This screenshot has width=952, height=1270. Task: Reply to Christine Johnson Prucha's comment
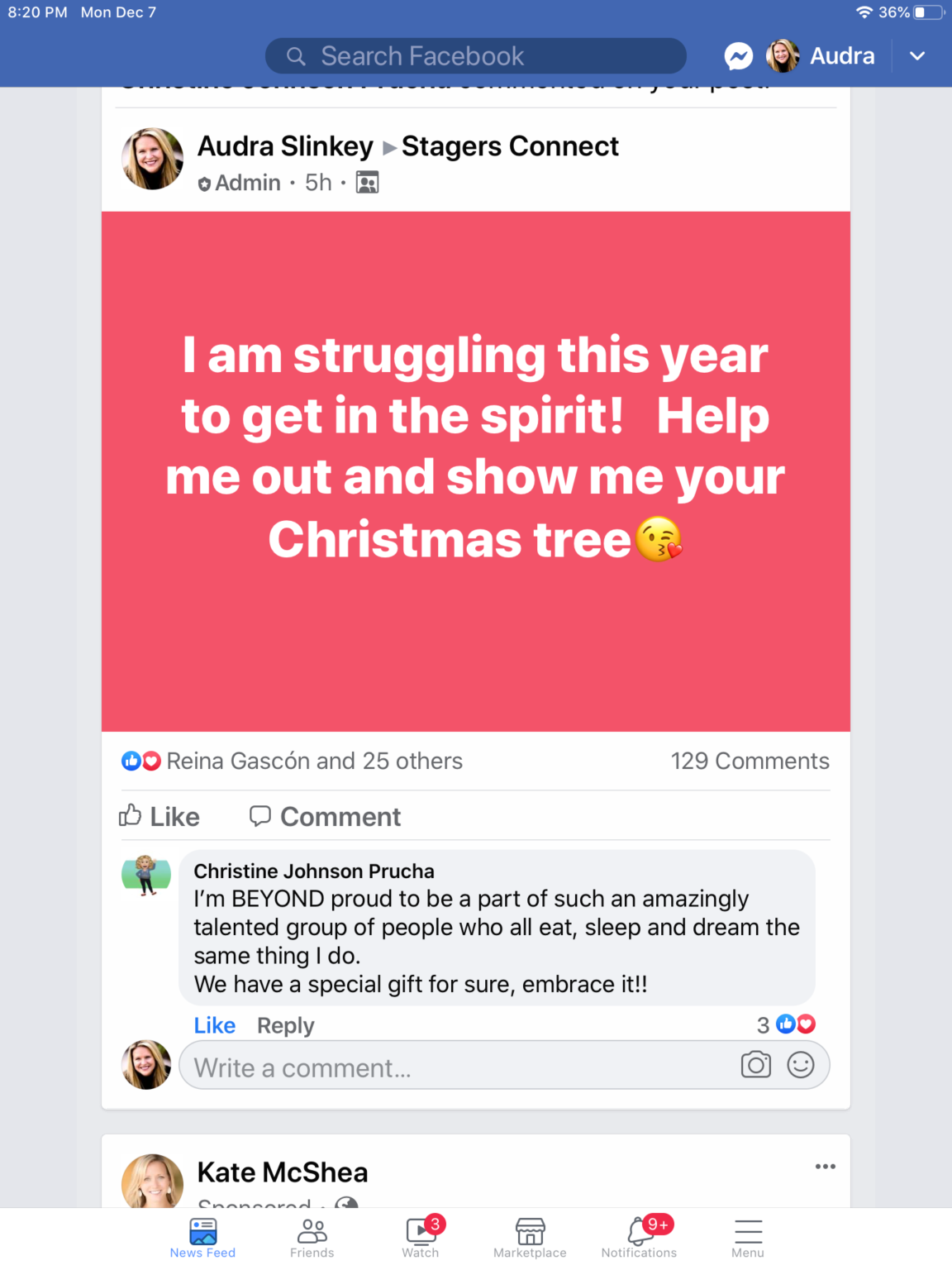pos(285,1025)
